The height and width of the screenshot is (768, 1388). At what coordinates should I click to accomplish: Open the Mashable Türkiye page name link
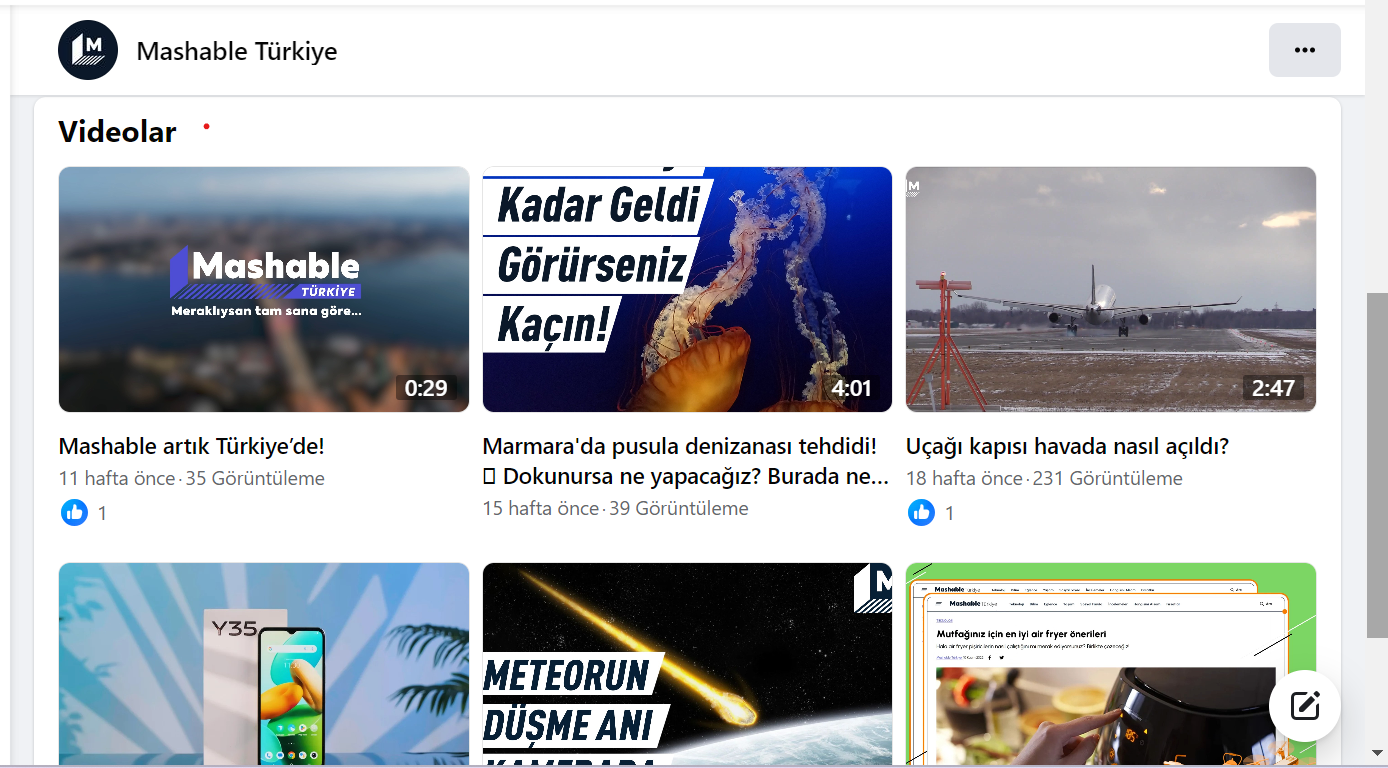point(237,51)
